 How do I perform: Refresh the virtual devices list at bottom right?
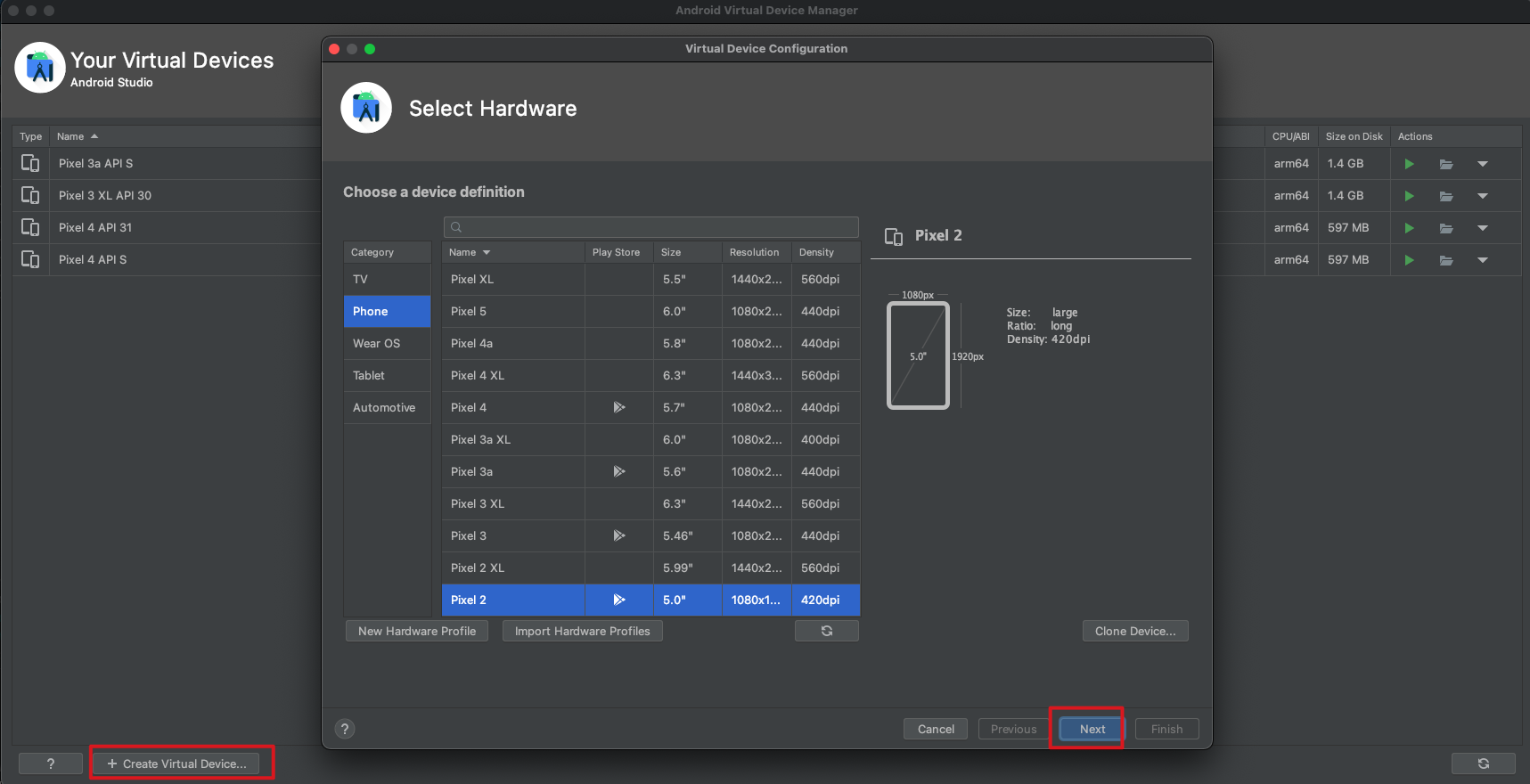click(1483, 764)
